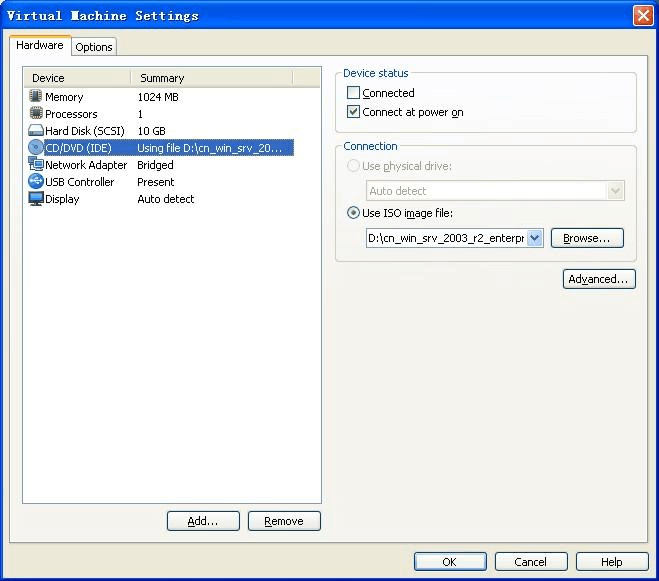Screen dimensions: 659x581
Task: Uncheck Connect at power on
Action: click(353, 112)
